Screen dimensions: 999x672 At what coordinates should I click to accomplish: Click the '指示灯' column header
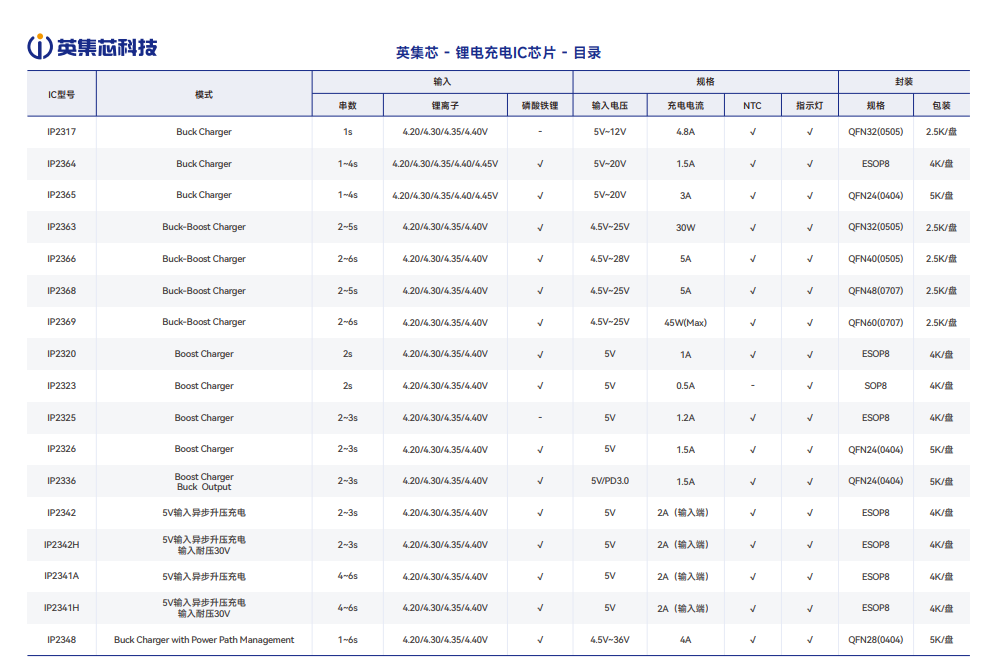click(x=810, y=106)
